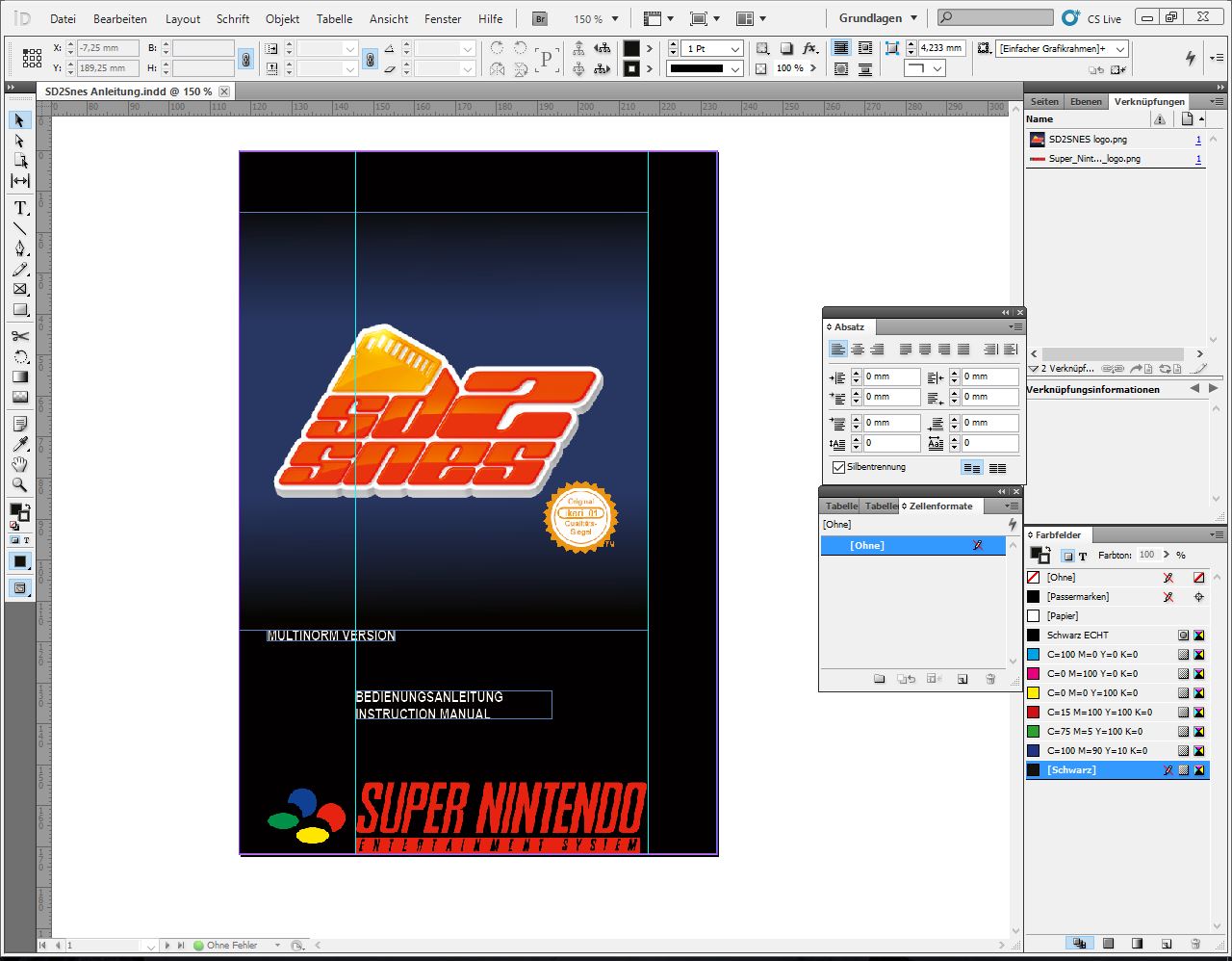Select the Hand tool
1232x961 pixels.
click(19, 464)
